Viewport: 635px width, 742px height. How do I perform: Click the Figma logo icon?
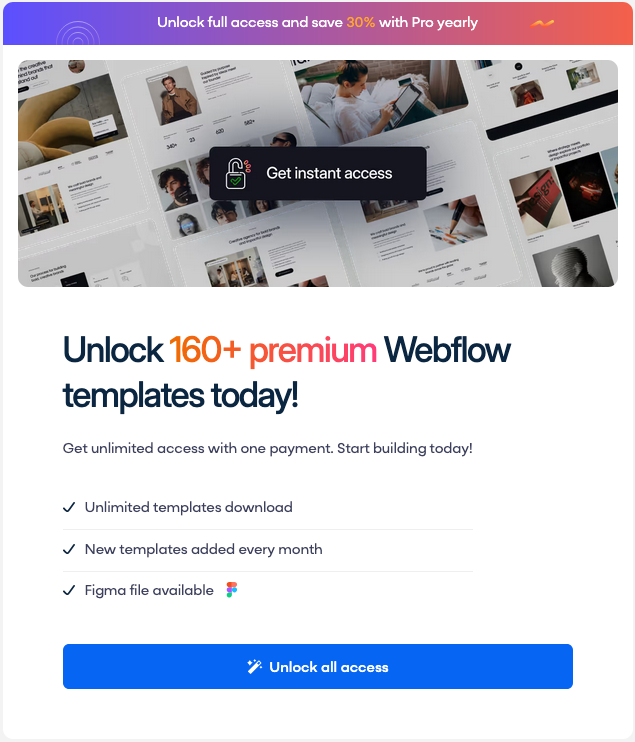[231, 590]
